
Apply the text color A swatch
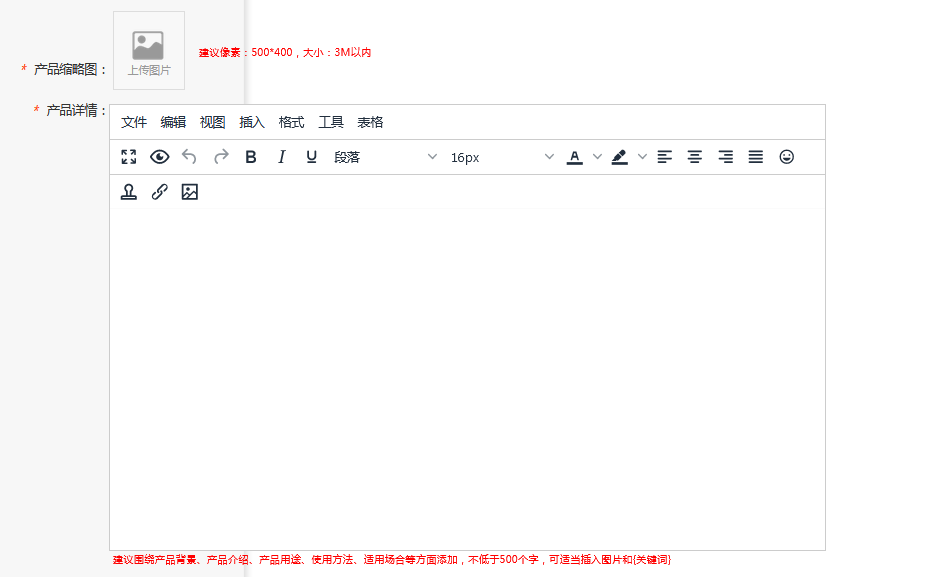point(574,157)
